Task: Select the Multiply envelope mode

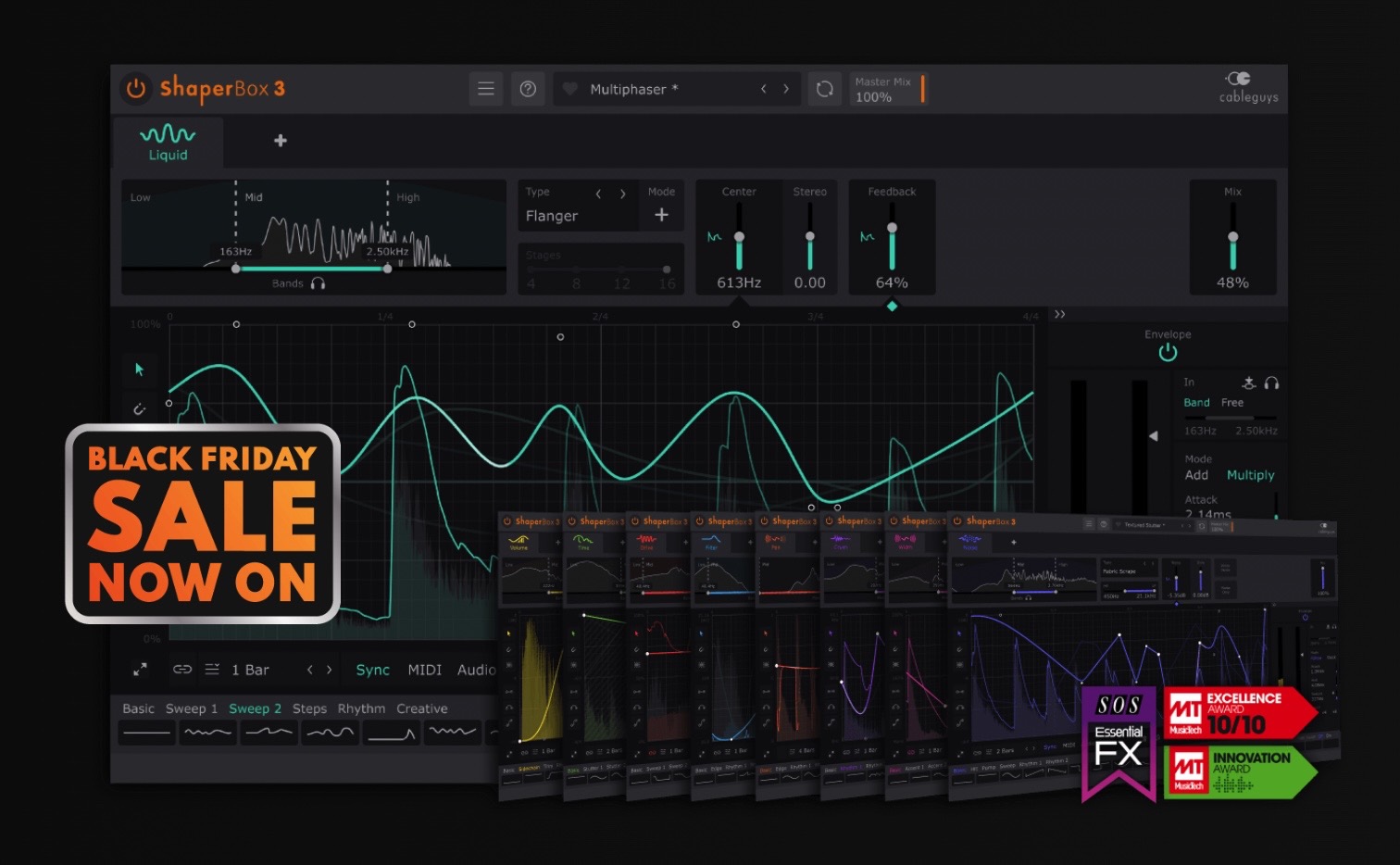Action: click(1250, 475)
